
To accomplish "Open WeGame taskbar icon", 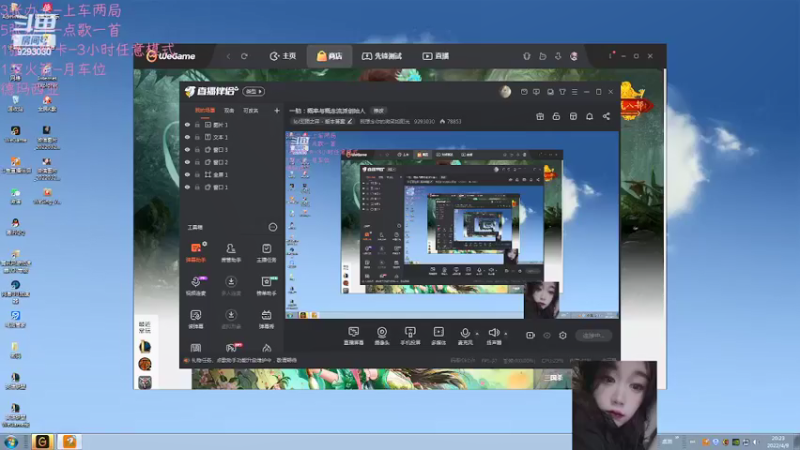I will tap(42, 442).
